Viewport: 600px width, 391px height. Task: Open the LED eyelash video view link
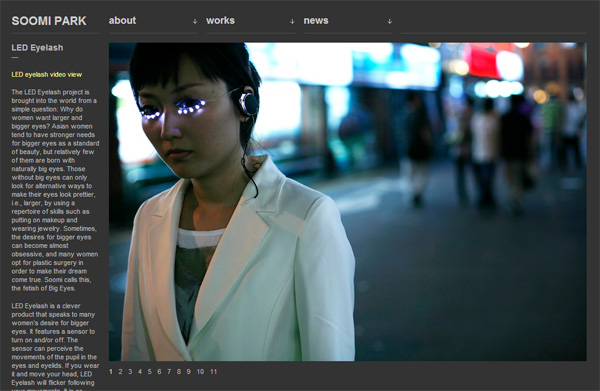click(47, 75)
